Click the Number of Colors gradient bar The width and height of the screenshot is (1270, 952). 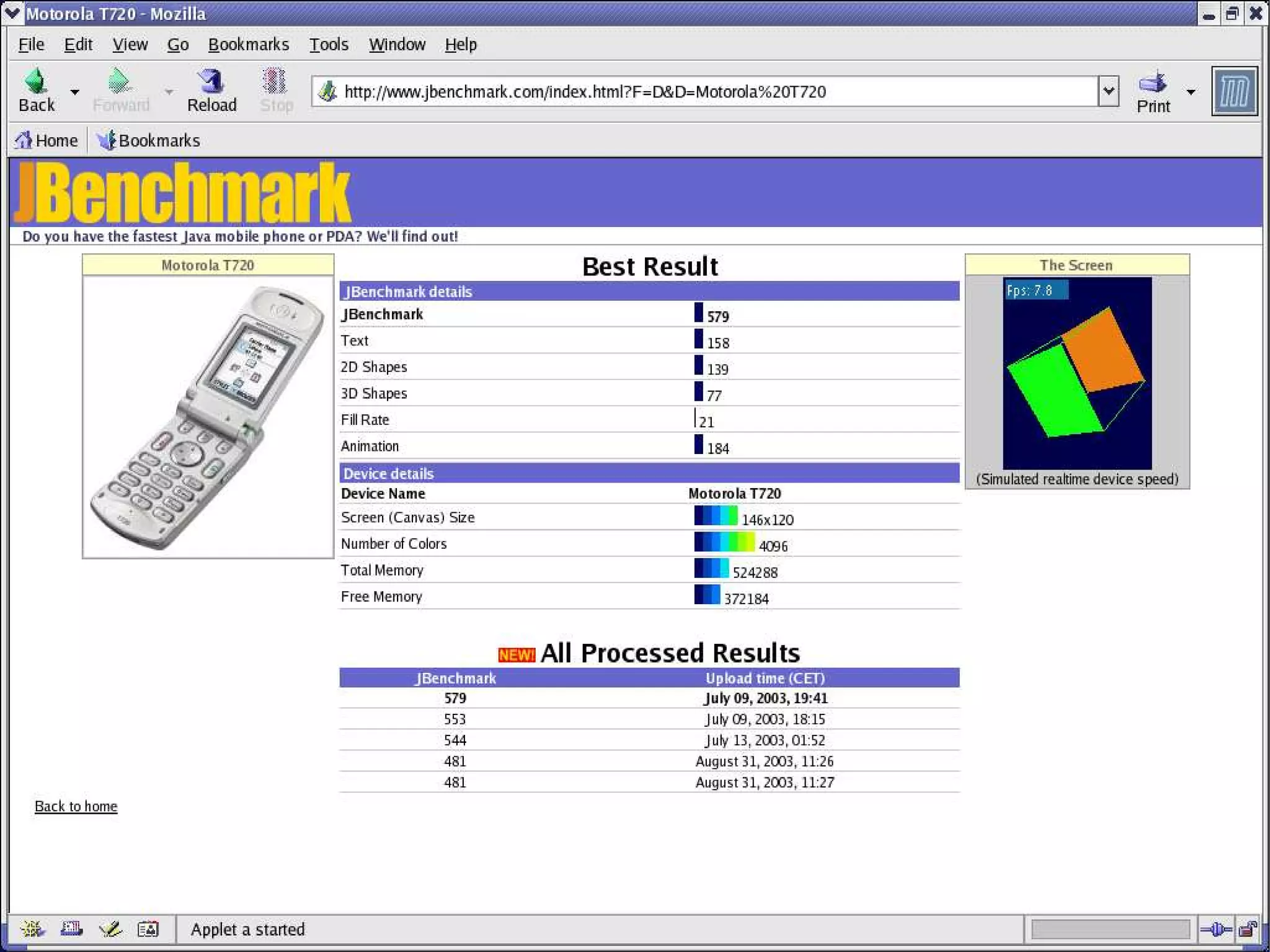click(724, 542)
